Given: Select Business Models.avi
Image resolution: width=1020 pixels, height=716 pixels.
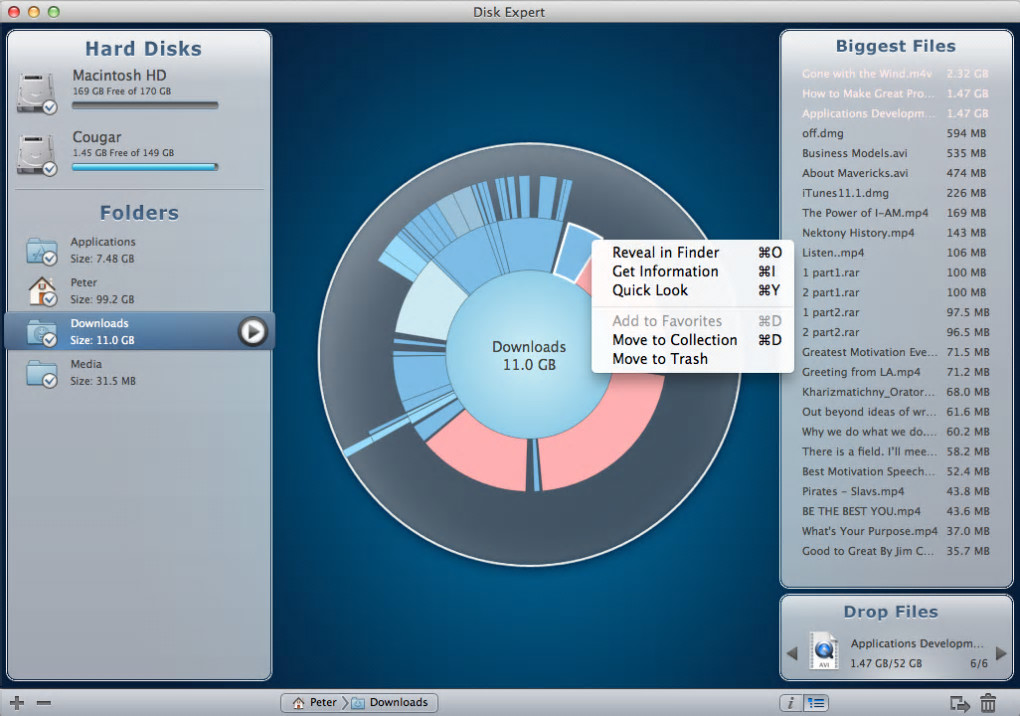Looking at the screenshot, I should tap(895, 153).
